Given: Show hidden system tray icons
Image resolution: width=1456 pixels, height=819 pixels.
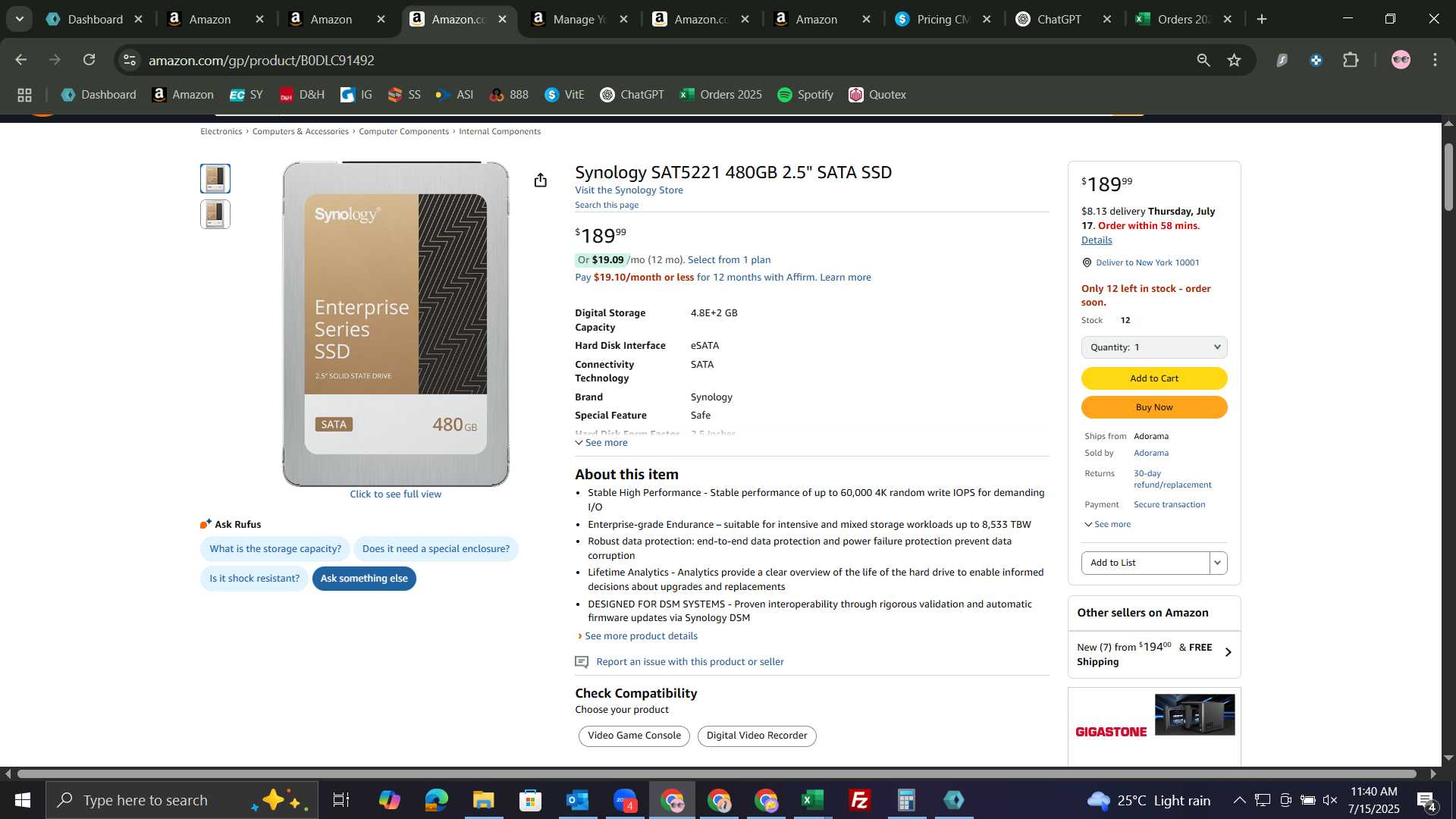Looking at the screenshot, I should 1239,800.
